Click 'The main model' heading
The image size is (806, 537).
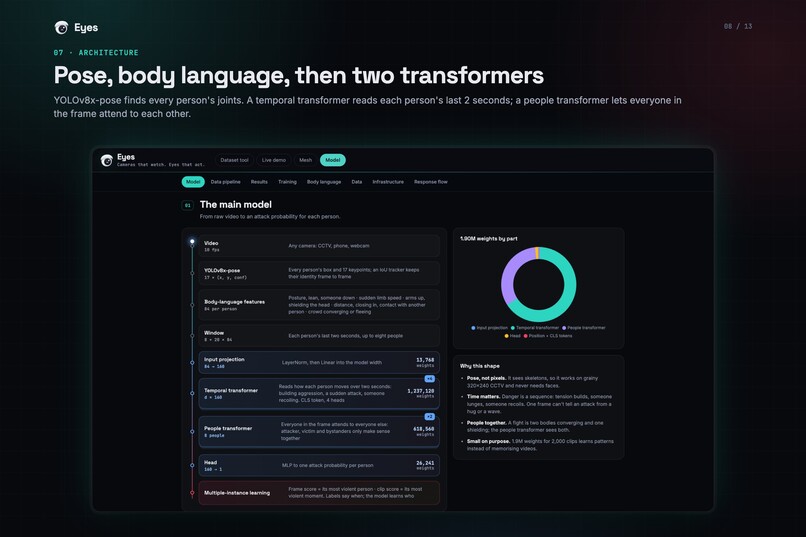point(235,205)
